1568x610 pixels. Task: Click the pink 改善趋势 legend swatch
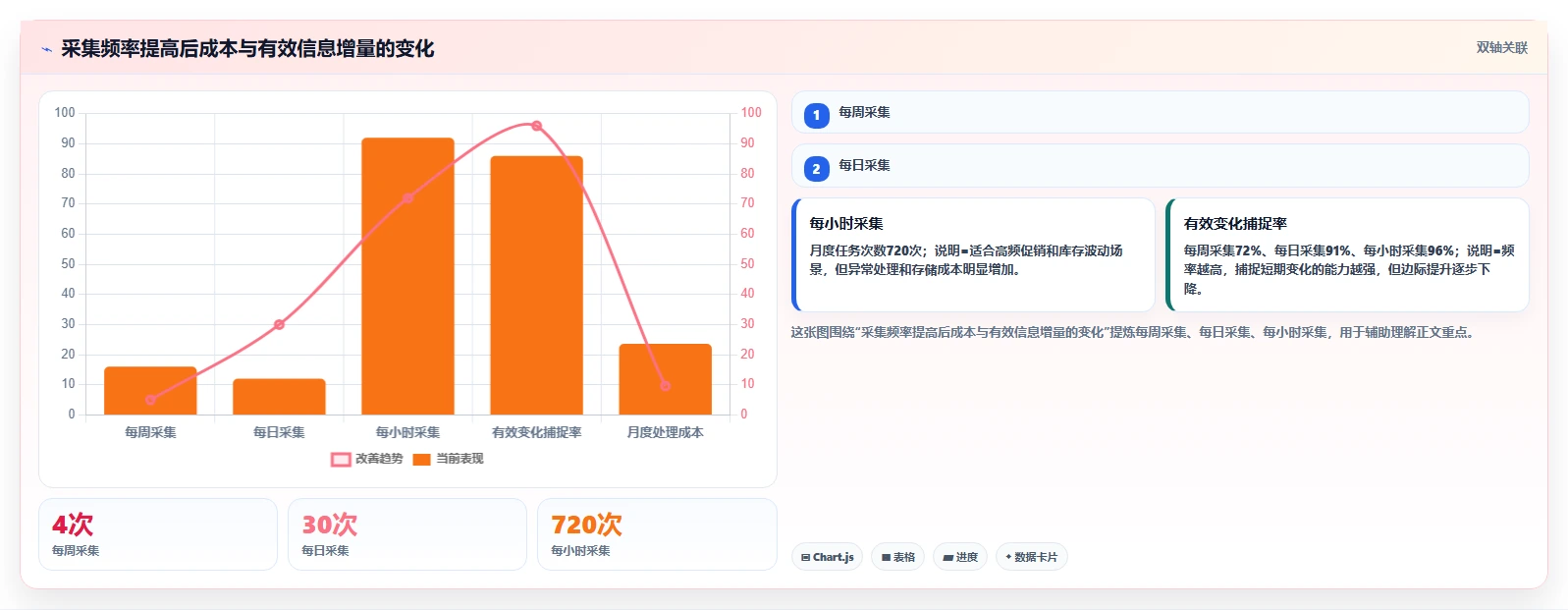coord(341,459)
